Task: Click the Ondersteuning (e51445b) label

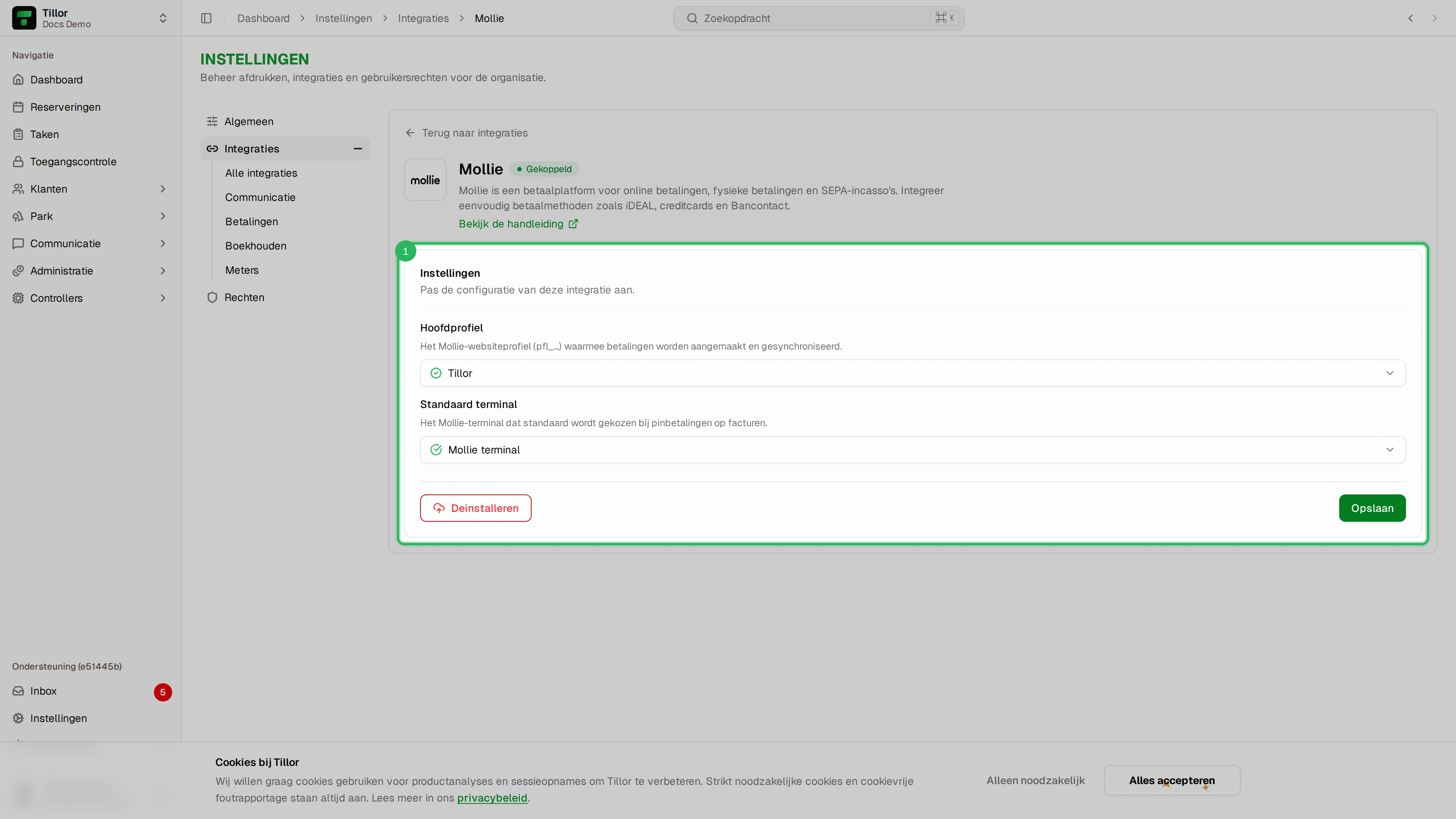Action: 67,667
